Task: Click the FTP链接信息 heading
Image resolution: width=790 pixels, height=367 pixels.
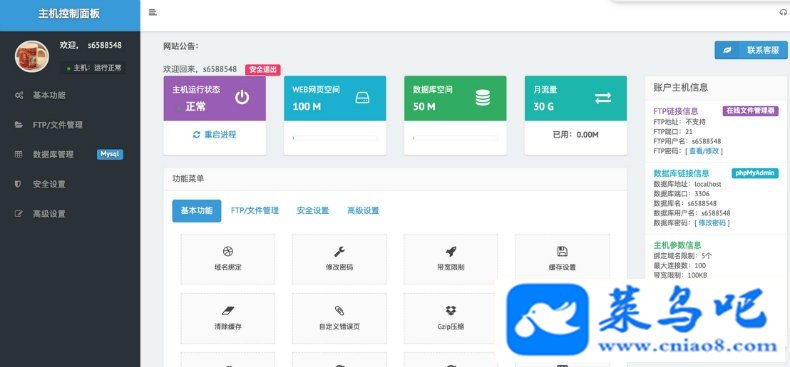Action: click(676, 111)
